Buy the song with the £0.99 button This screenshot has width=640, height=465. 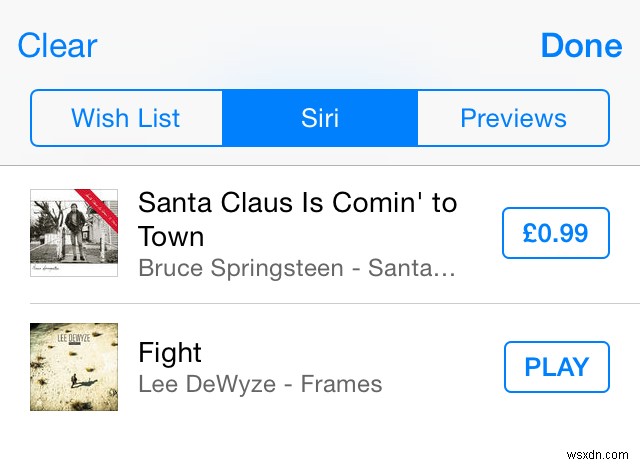(x=555, y=234)
